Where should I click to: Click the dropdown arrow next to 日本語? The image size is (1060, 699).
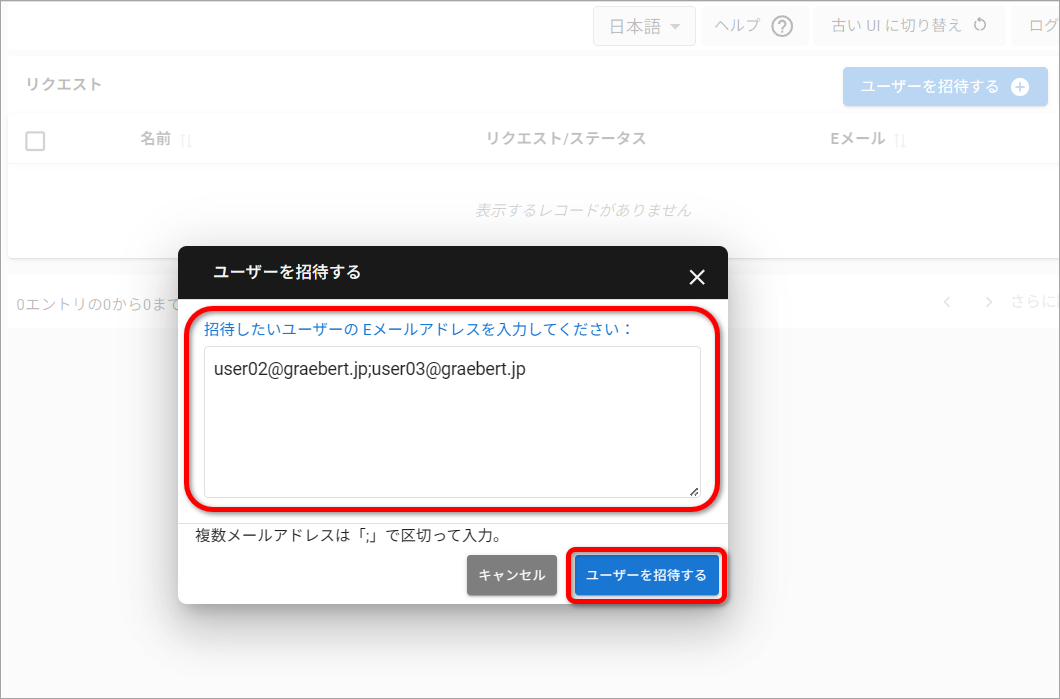click(x=675, y=27)
